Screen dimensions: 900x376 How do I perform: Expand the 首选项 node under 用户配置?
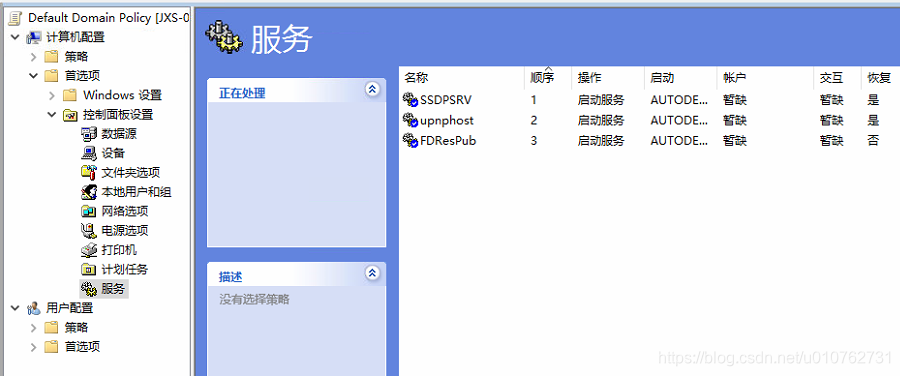coord(33,347)
